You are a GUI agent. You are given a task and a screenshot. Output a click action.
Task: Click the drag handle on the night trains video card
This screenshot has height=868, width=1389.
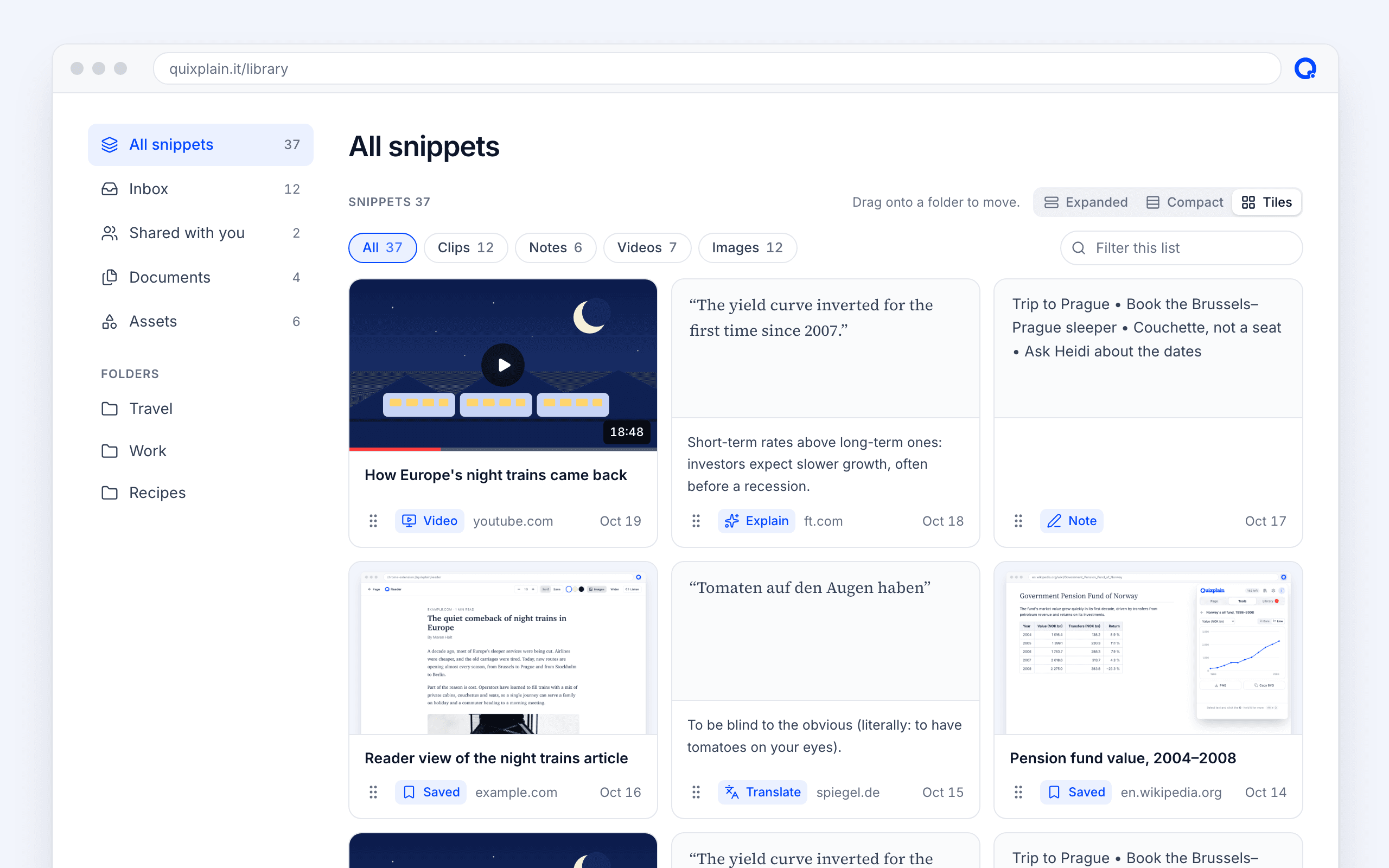tap(373, 521)
